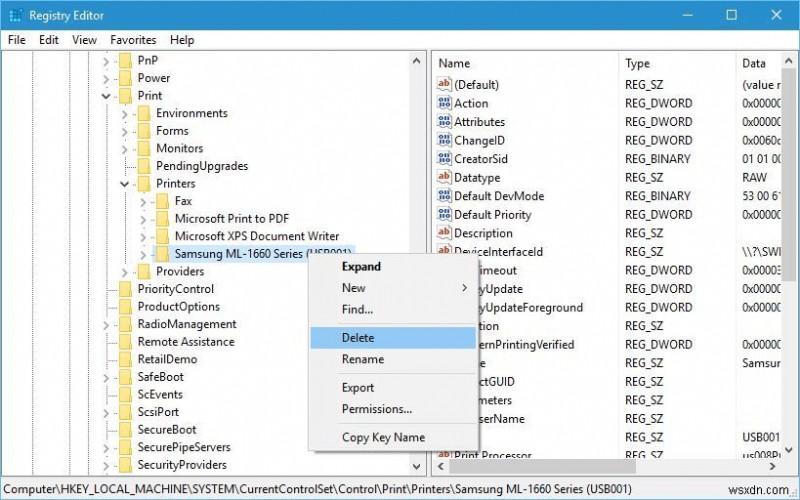The width and height of the screenshot is (800, 500).
Task: Click the Monitors folder icon
Action: (x=144, y=148)
